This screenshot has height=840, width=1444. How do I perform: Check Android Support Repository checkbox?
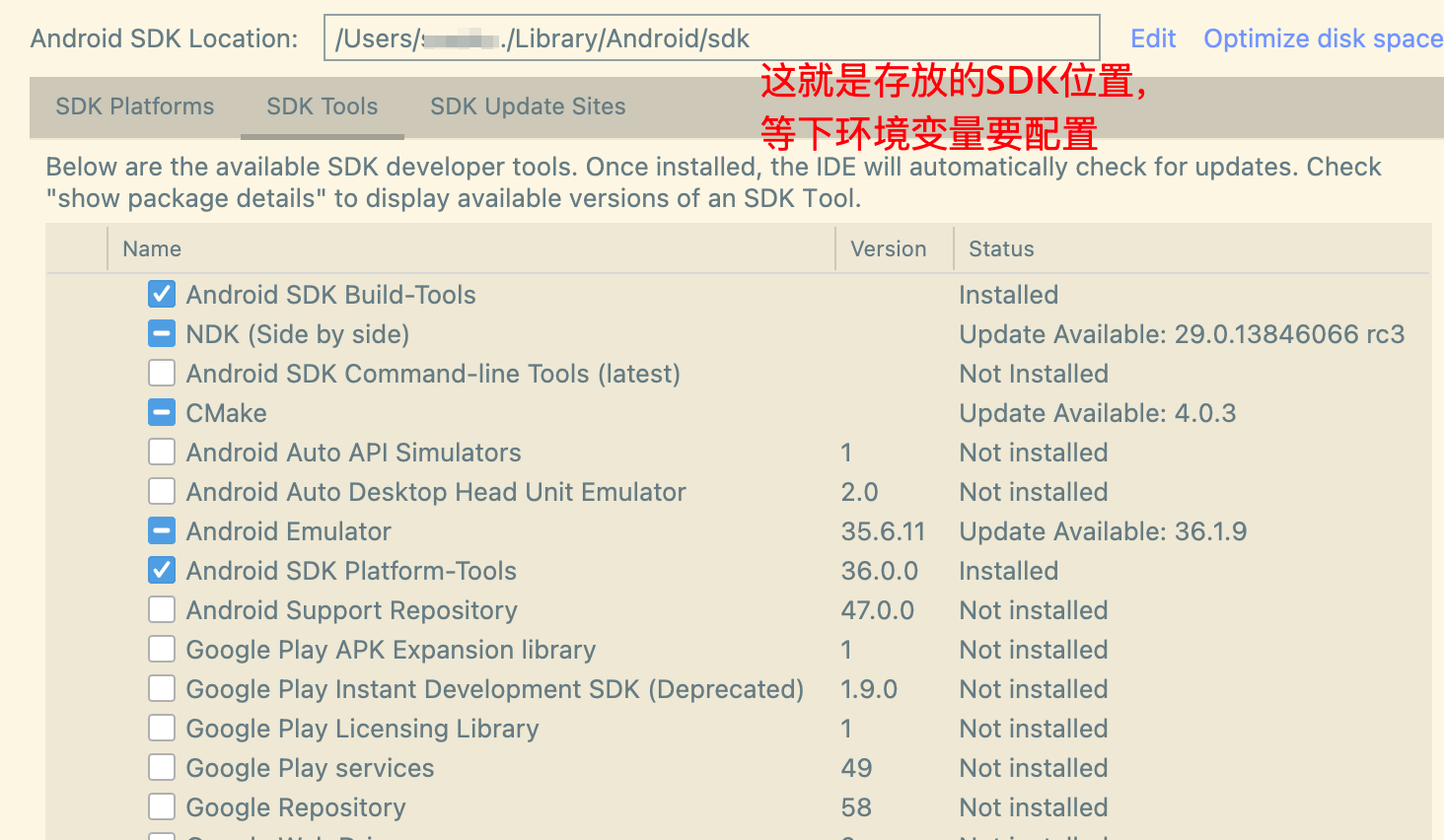(162, 609)
